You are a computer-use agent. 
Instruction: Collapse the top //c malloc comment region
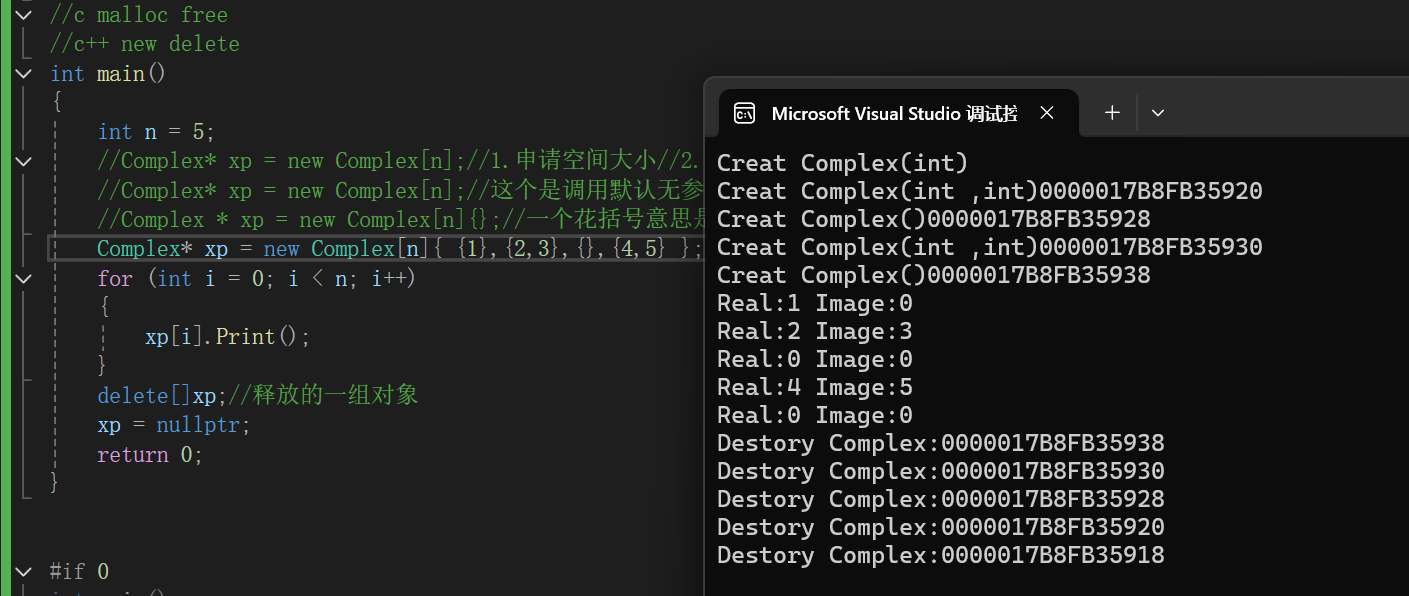23,14
